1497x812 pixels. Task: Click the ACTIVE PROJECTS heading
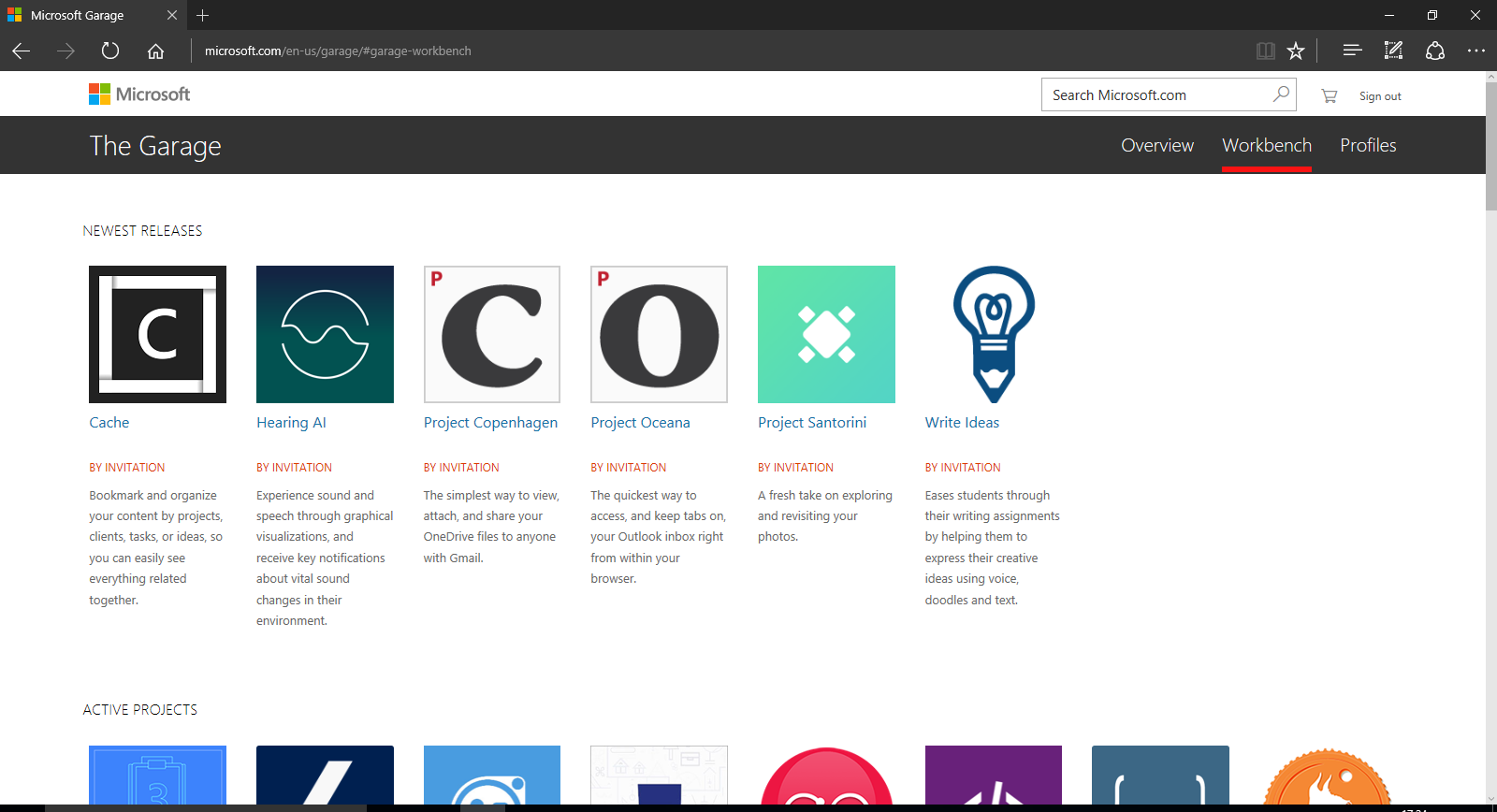(x=140, y=710)
